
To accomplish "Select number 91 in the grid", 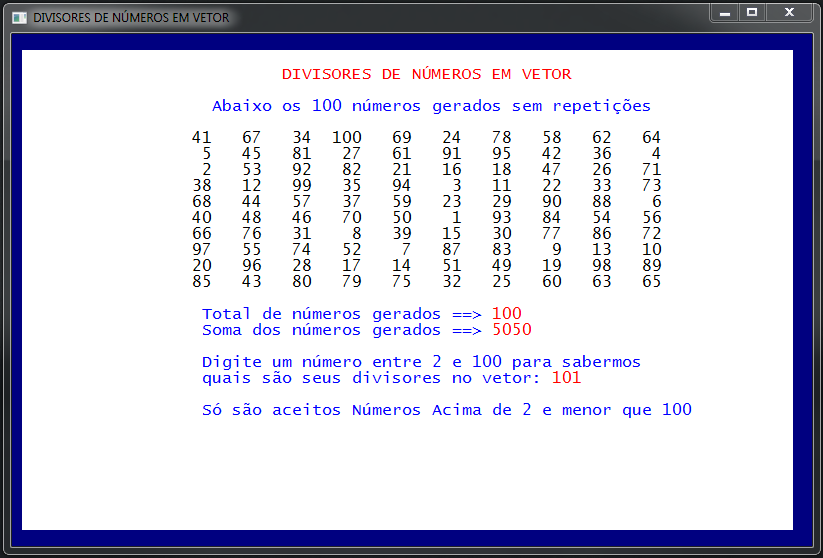I will tap(451, 154).
